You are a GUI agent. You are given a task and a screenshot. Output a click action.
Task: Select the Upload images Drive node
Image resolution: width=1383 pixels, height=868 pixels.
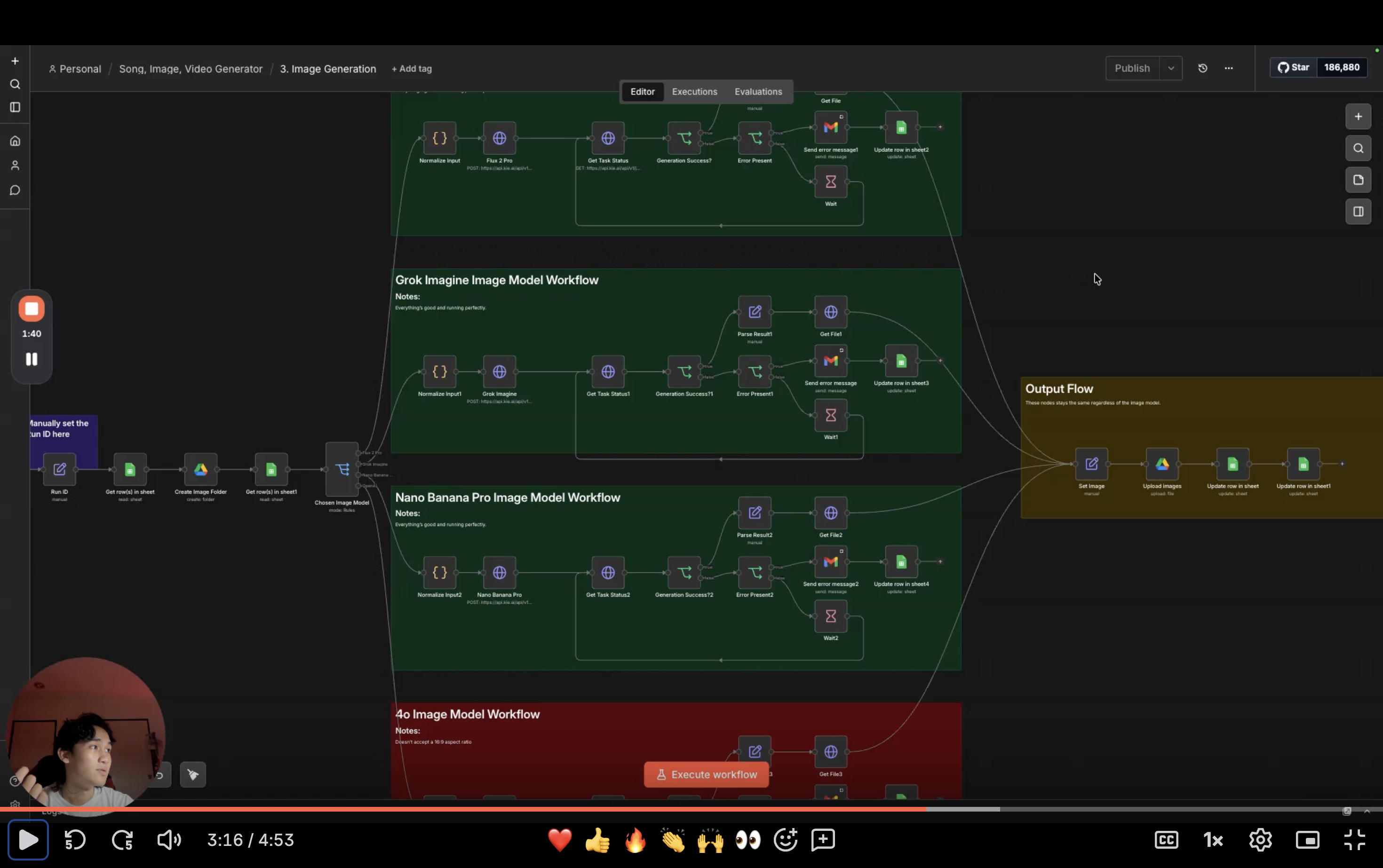(x=1162, y=464)
